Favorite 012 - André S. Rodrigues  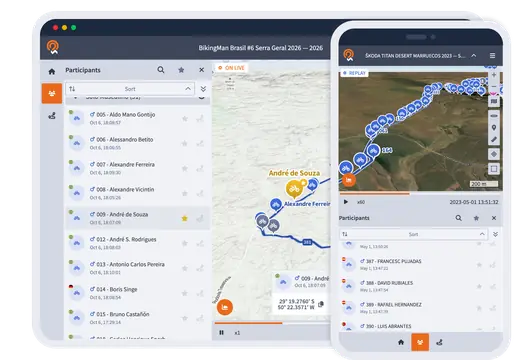point(185,243)
